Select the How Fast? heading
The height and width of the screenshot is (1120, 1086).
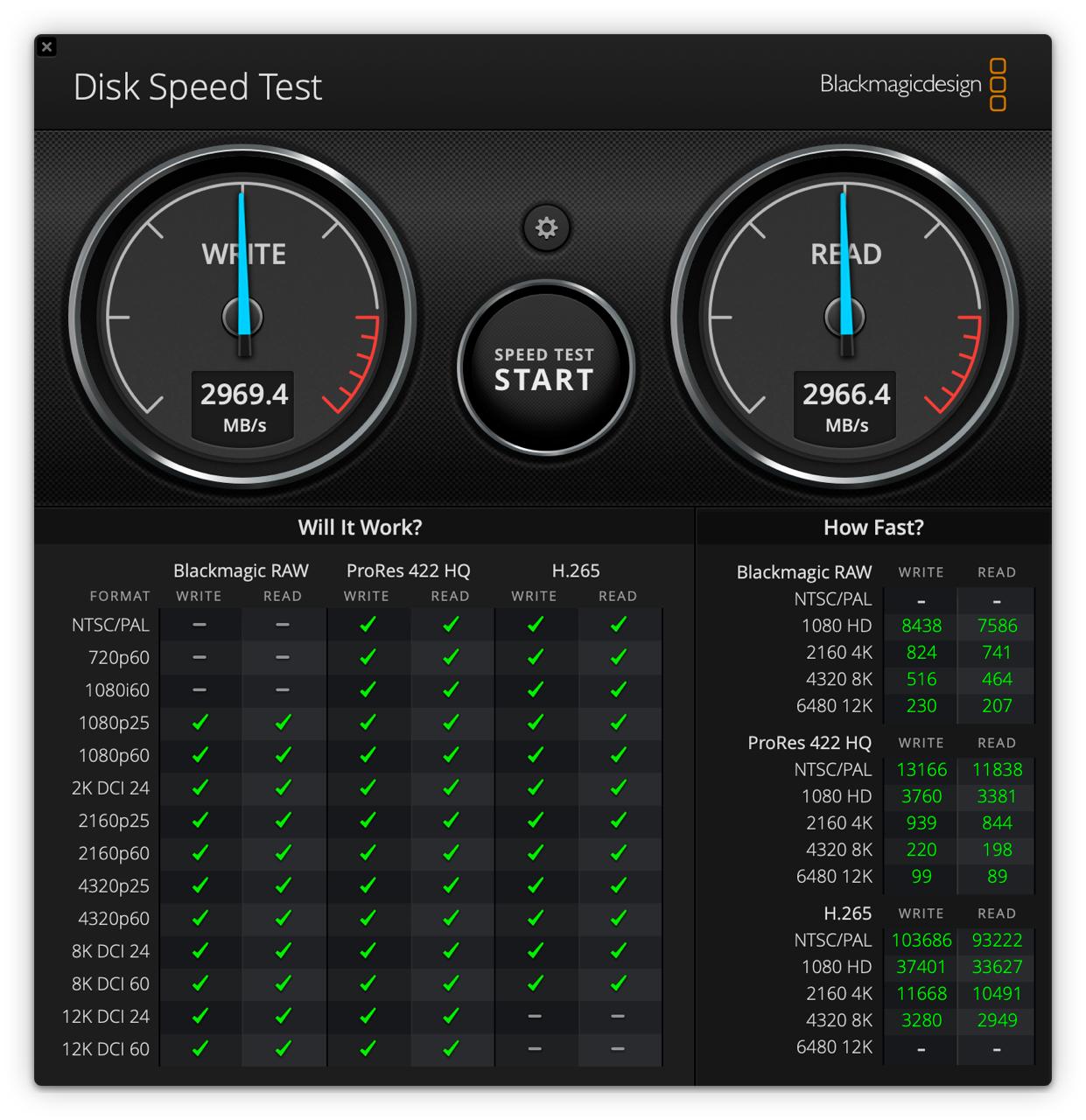[873, 527]
